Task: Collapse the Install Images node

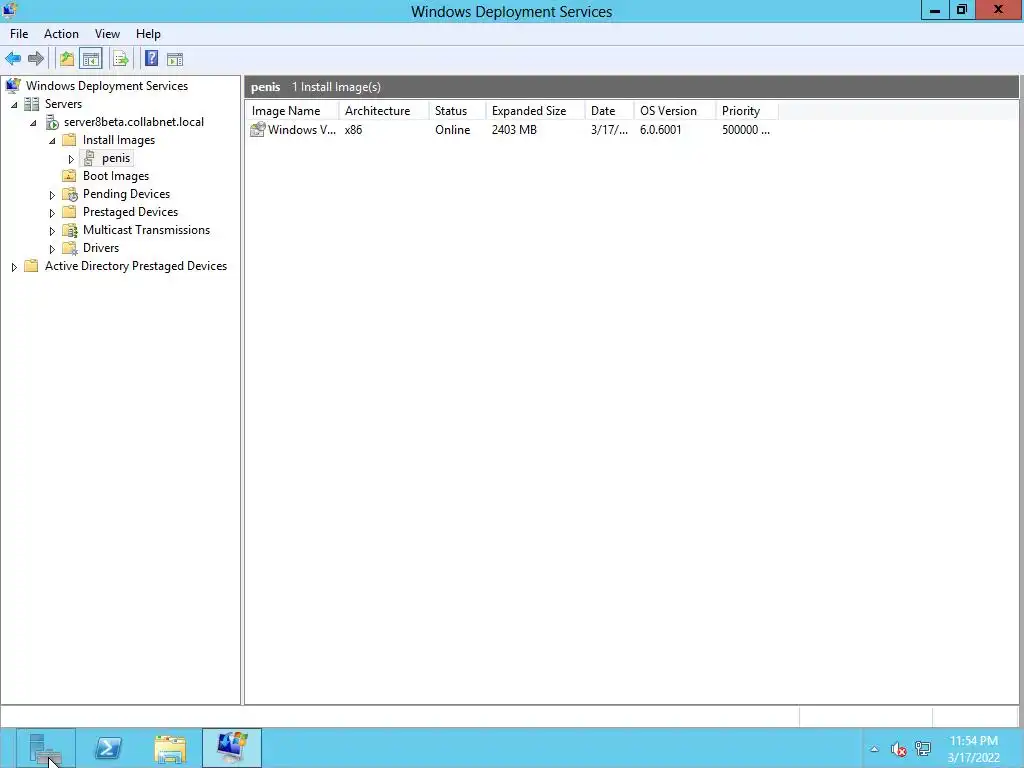Action: [52, 140]
